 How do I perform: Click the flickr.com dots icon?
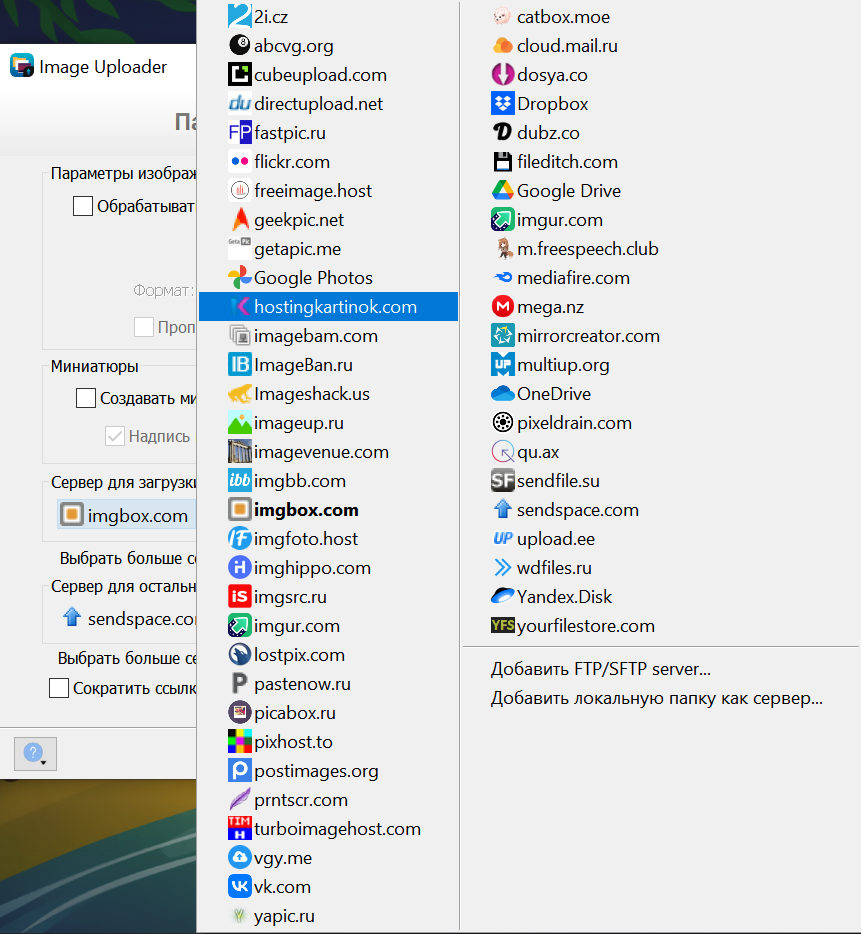pyautogui.click(x=240, y=161)
